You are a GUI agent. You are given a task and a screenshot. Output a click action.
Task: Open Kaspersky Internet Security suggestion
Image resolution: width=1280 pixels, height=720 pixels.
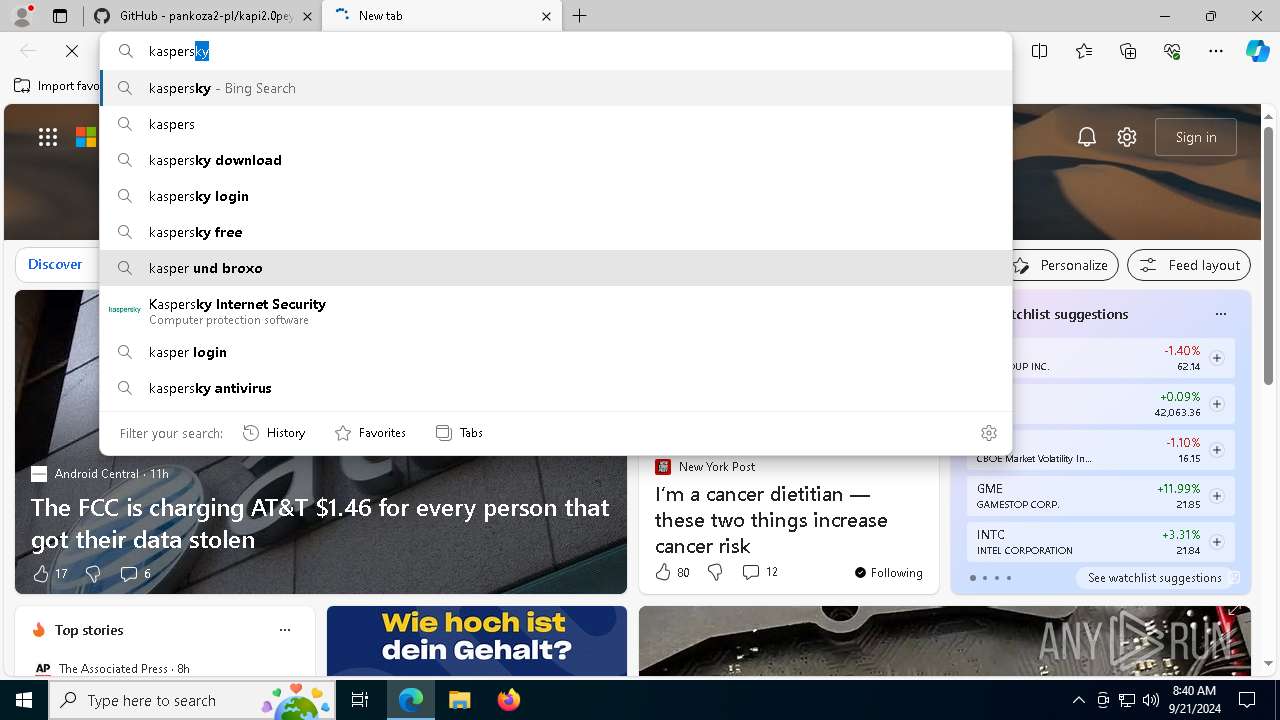click(x=556, y=311)
